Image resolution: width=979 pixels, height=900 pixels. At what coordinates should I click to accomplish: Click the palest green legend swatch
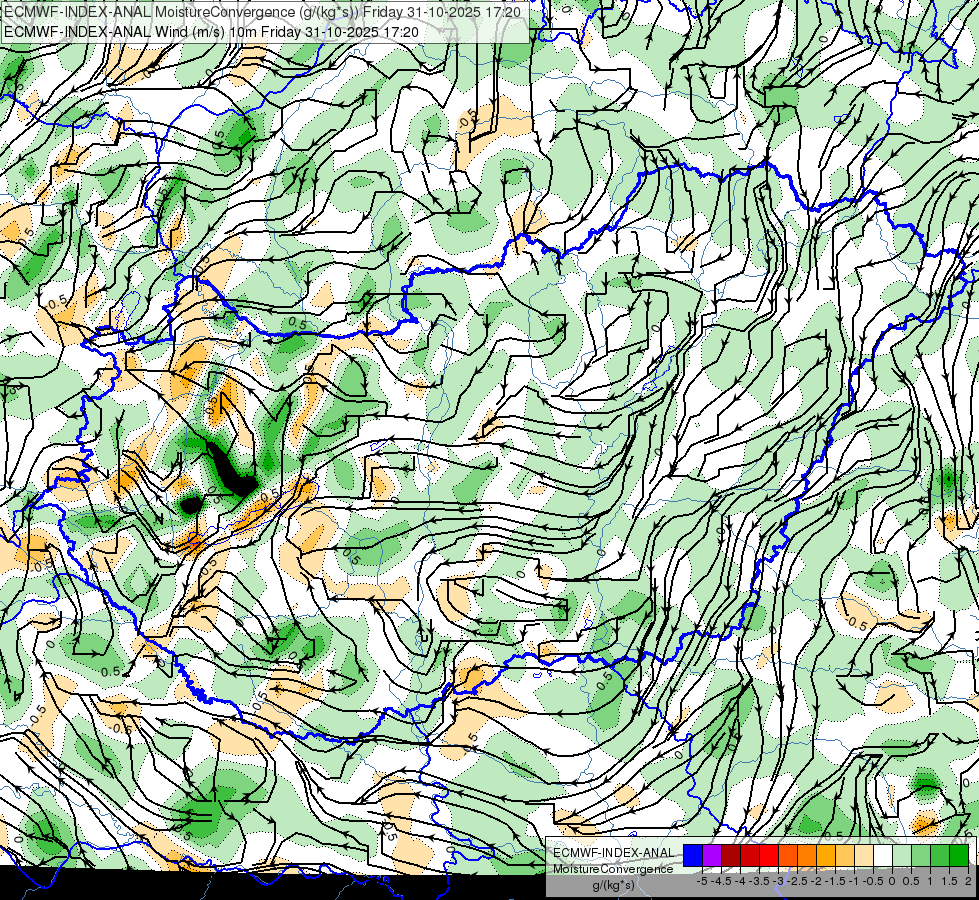(902, 855)
